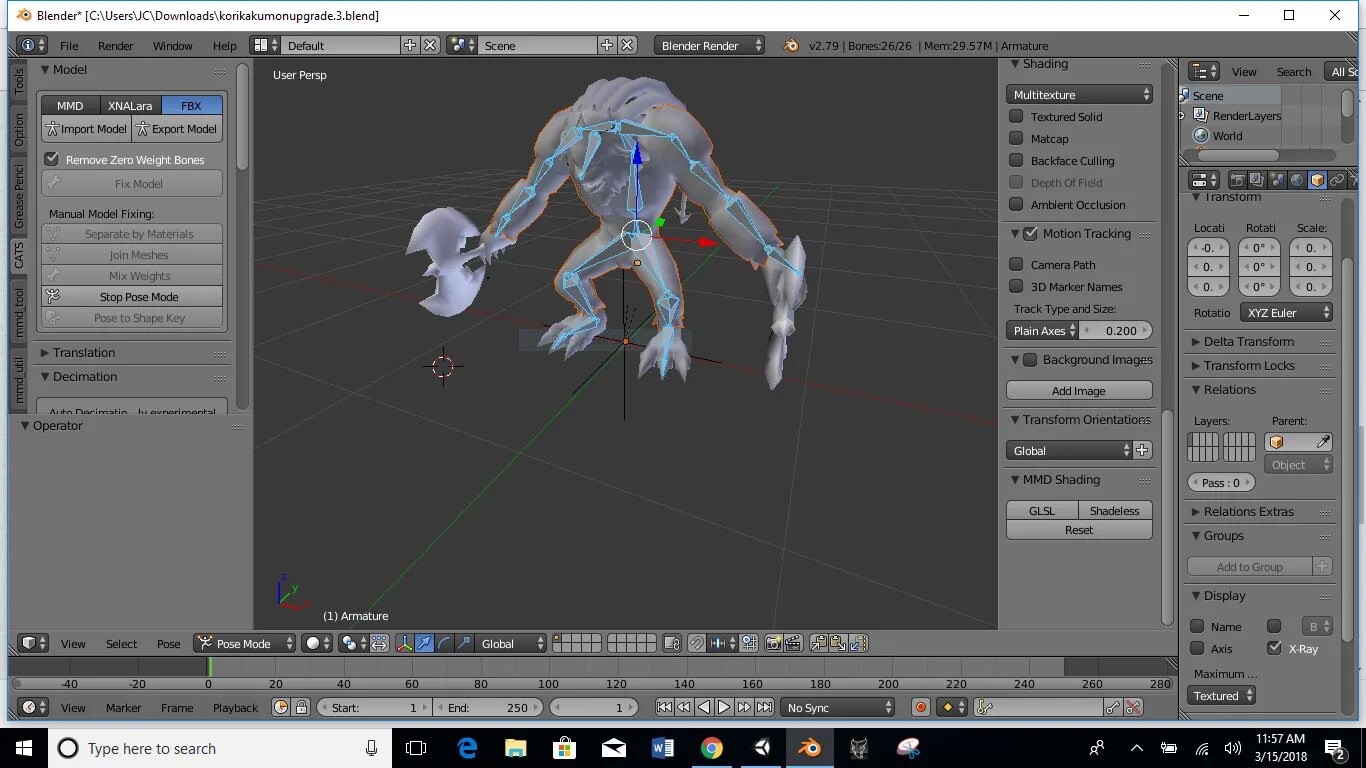Select the XNALara import tab

130,105
